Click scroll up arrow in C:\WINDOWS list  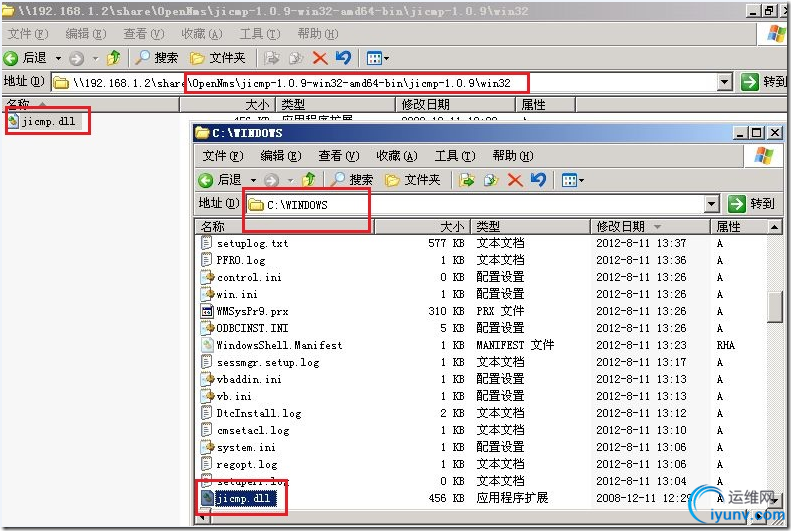775,227
